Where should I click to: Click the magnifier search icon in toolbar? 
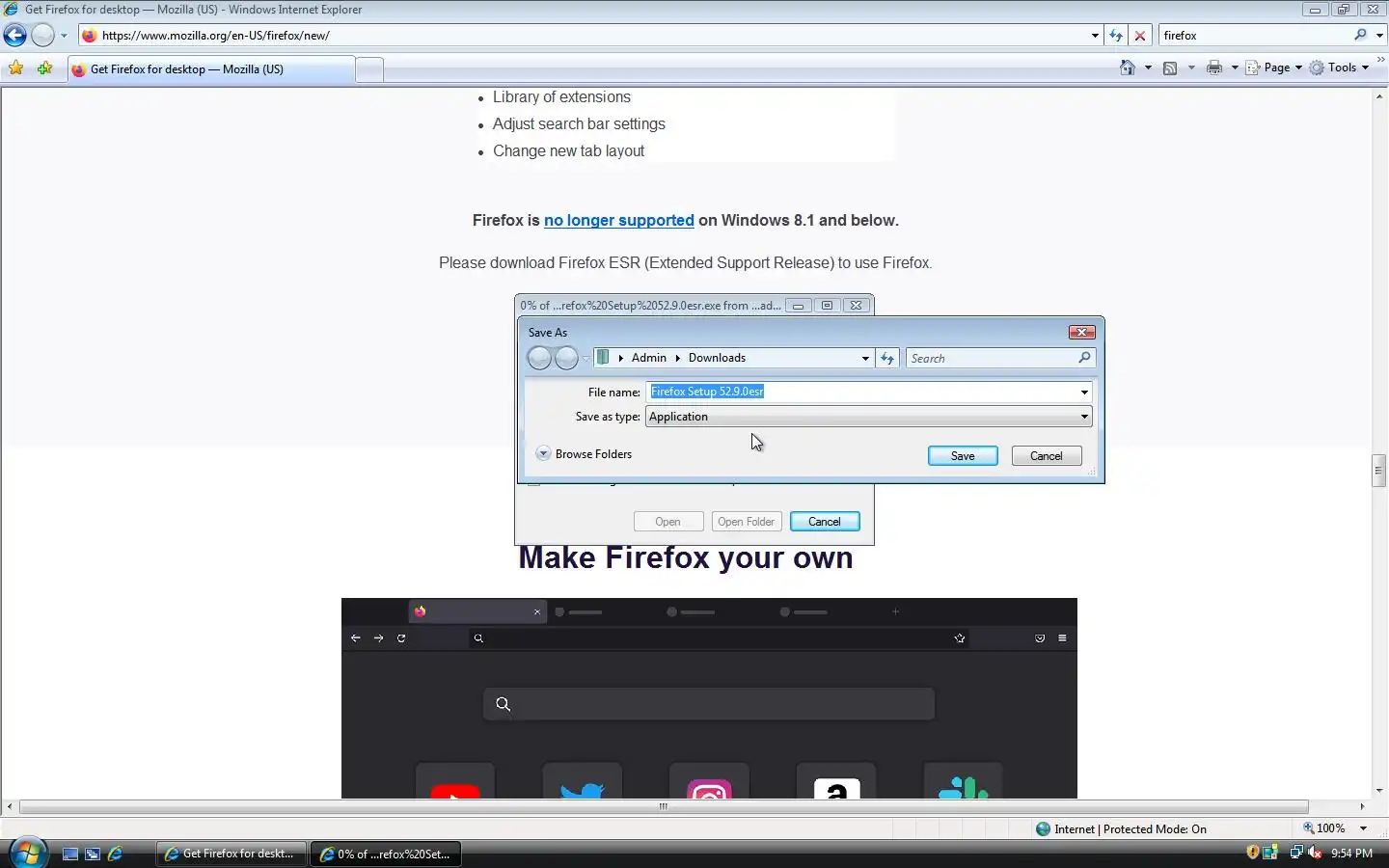point(1360,35)
